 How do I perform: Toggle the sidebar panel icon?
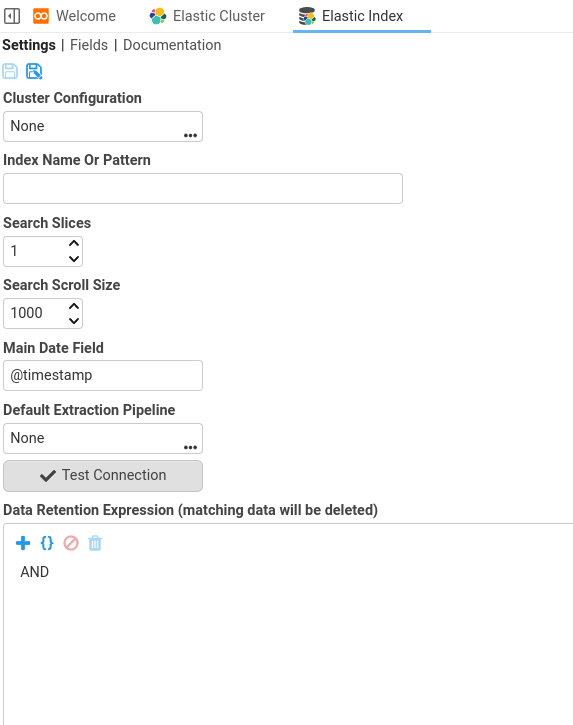click(12, 16)
